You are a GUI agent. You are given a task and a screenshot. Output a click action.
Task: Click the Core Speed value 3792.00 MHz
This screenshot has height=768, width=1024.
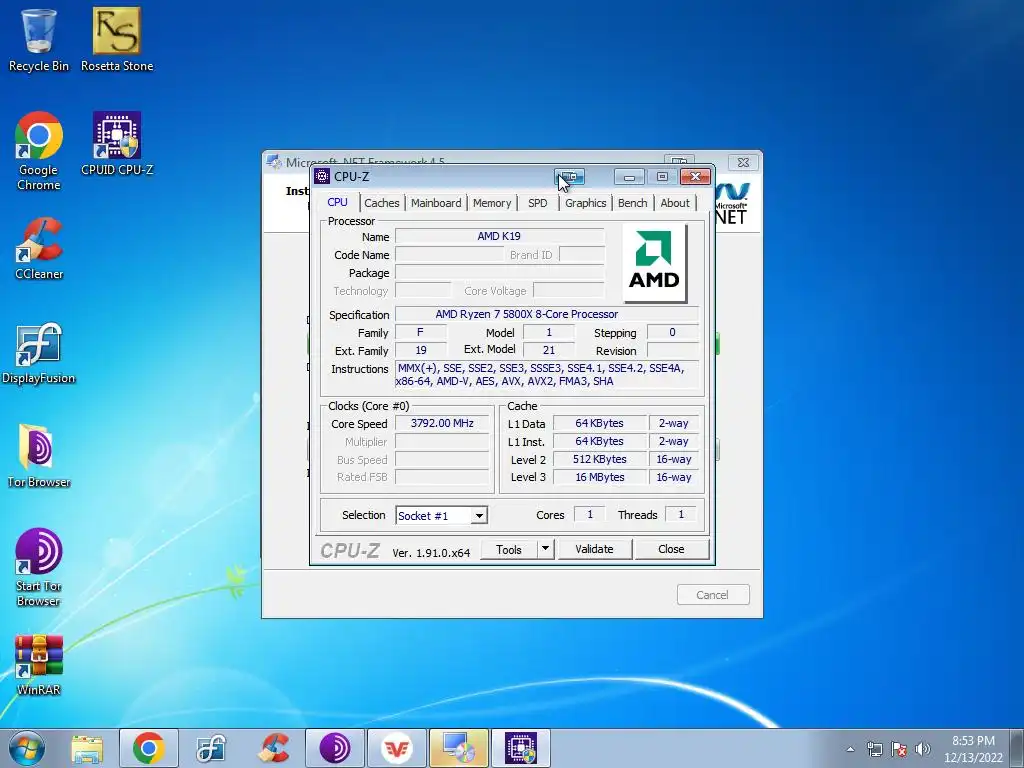[442, 423]
